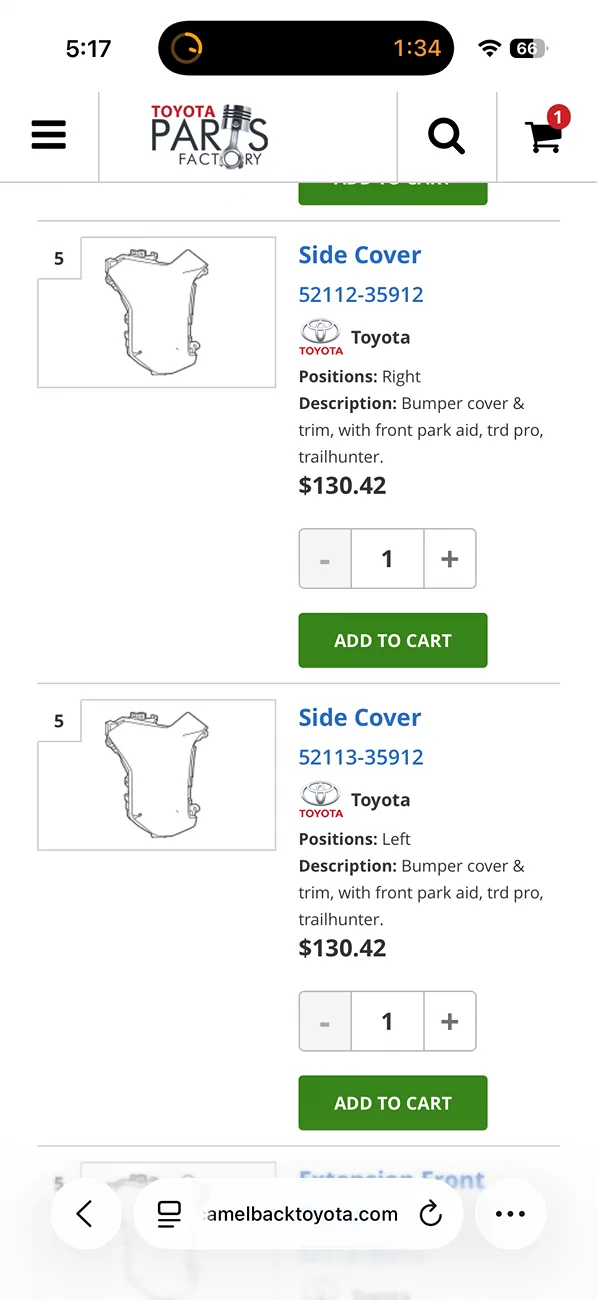597x1300 pixels.
Task: Tap the cart item count badge
Action: [558, 116]
